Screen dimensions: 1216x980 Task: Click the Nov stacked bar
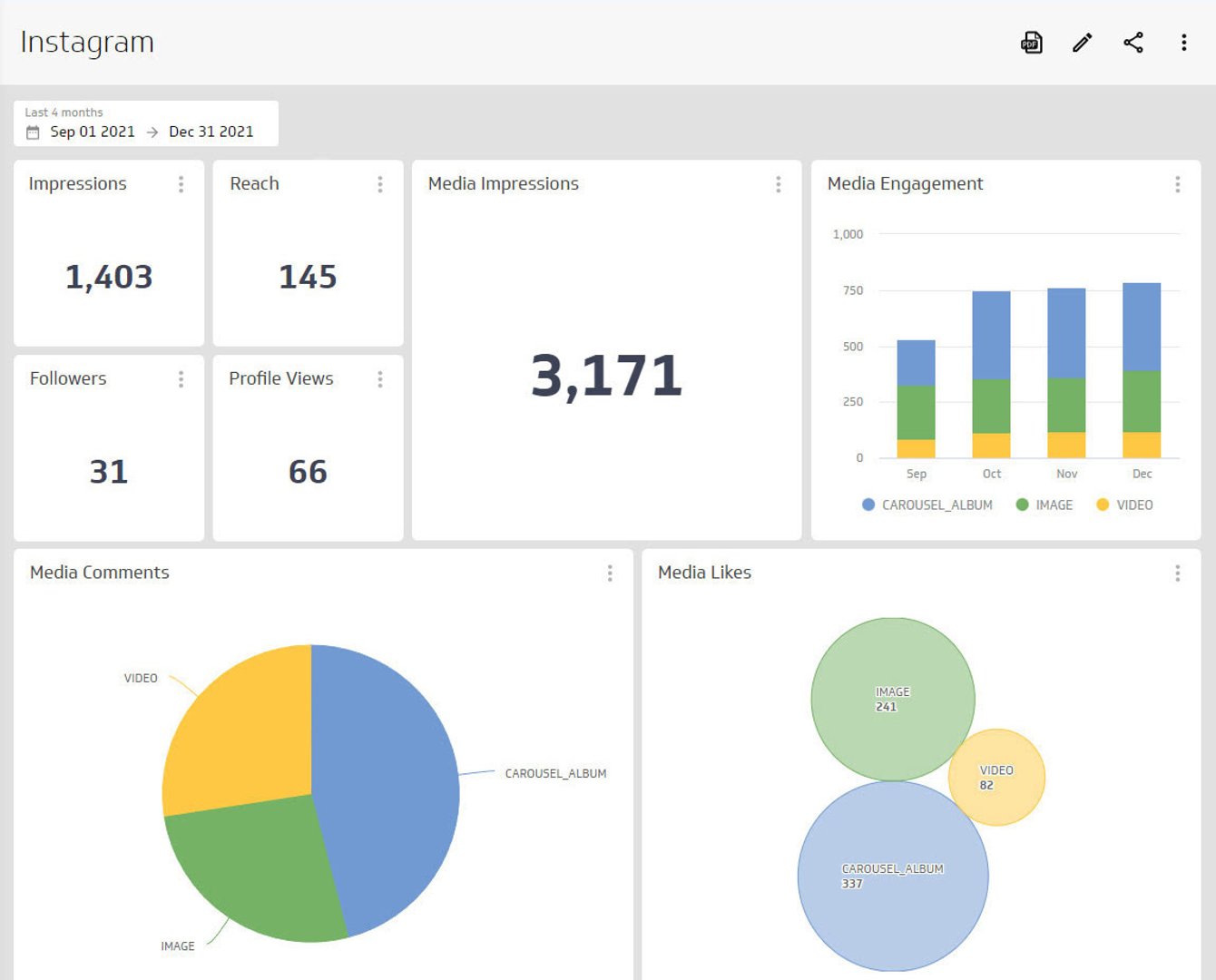pyautogui.click(x=1066, y=373)
